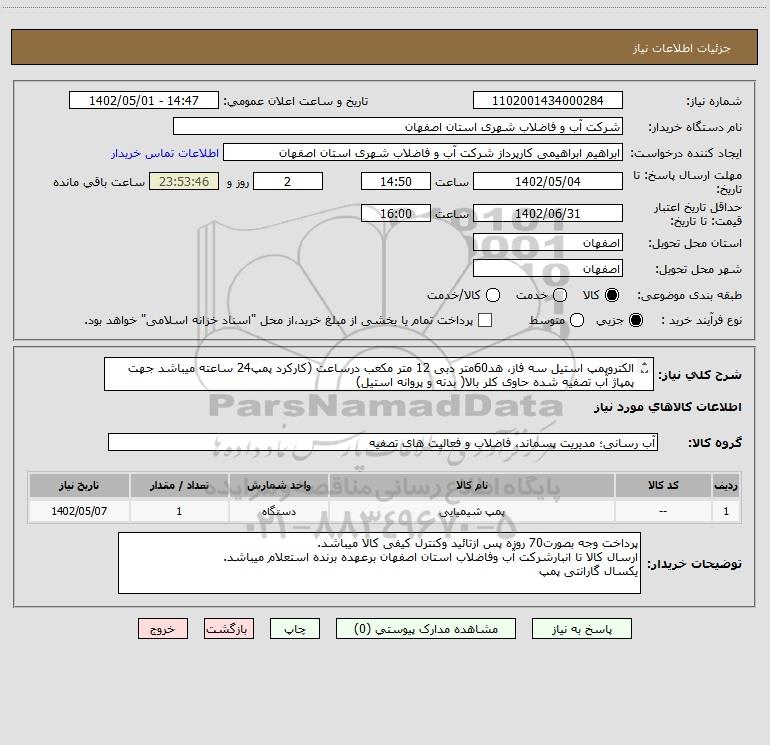The image size is (770, 745).
Task: Select the جزیی purchase type radio
Action: tap(636, 320)
